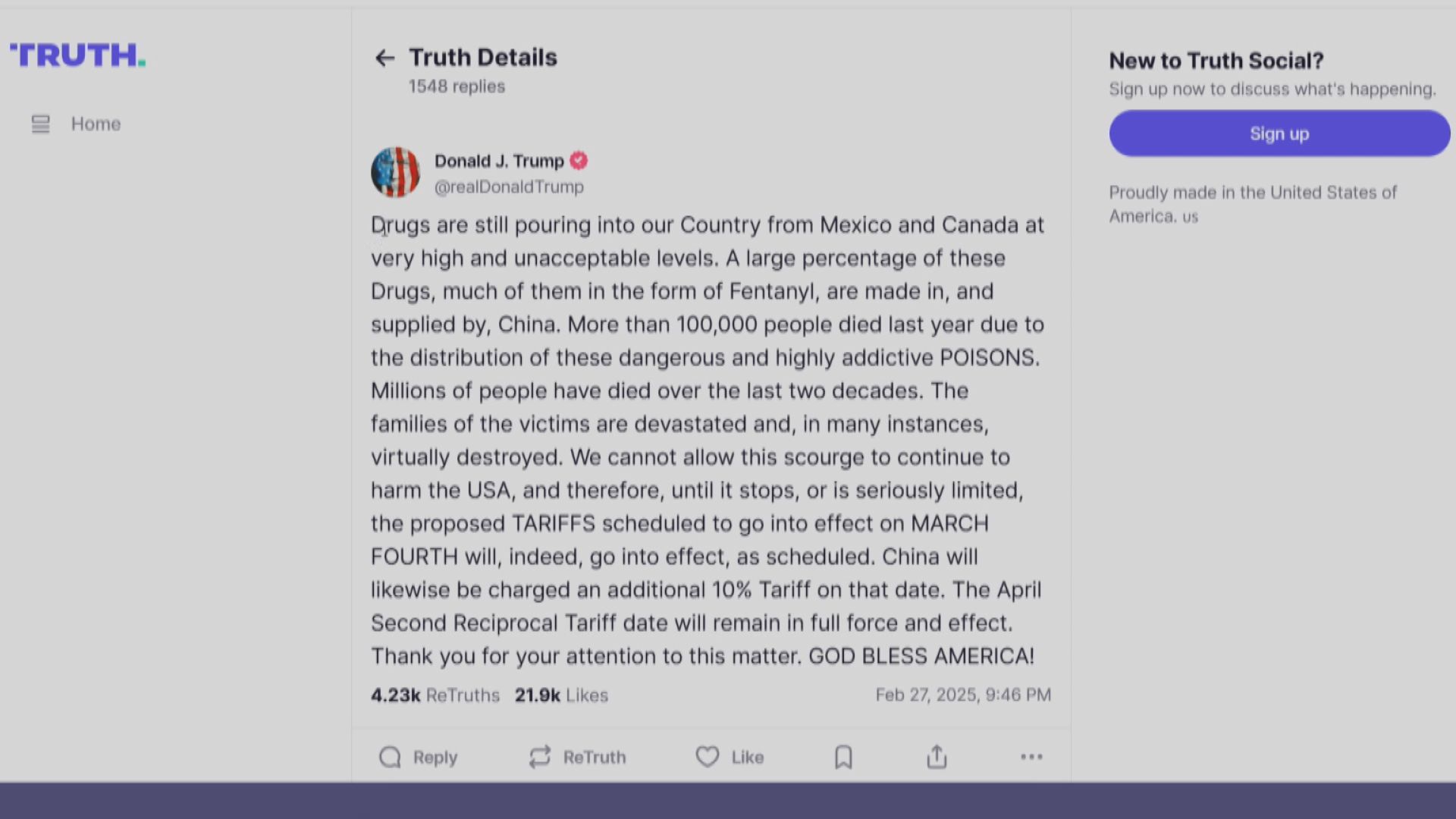Open the Donald J. Trump profile name
The image size is (1456, 819).
coord(499,161)
